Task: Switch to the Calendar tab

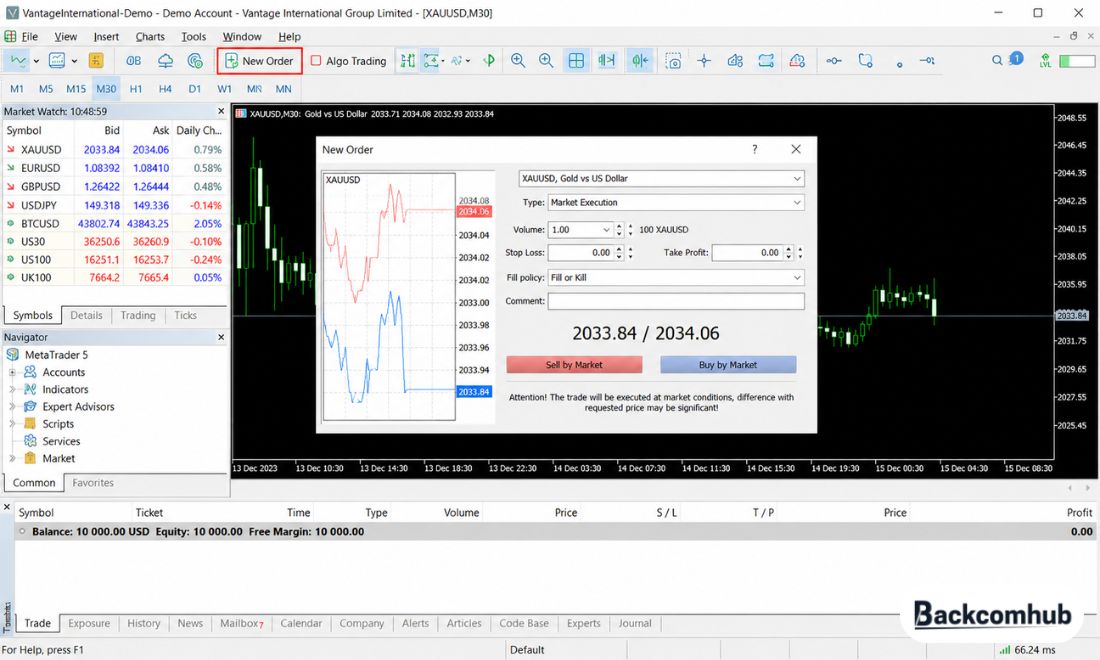Action: tap(301, 624)
